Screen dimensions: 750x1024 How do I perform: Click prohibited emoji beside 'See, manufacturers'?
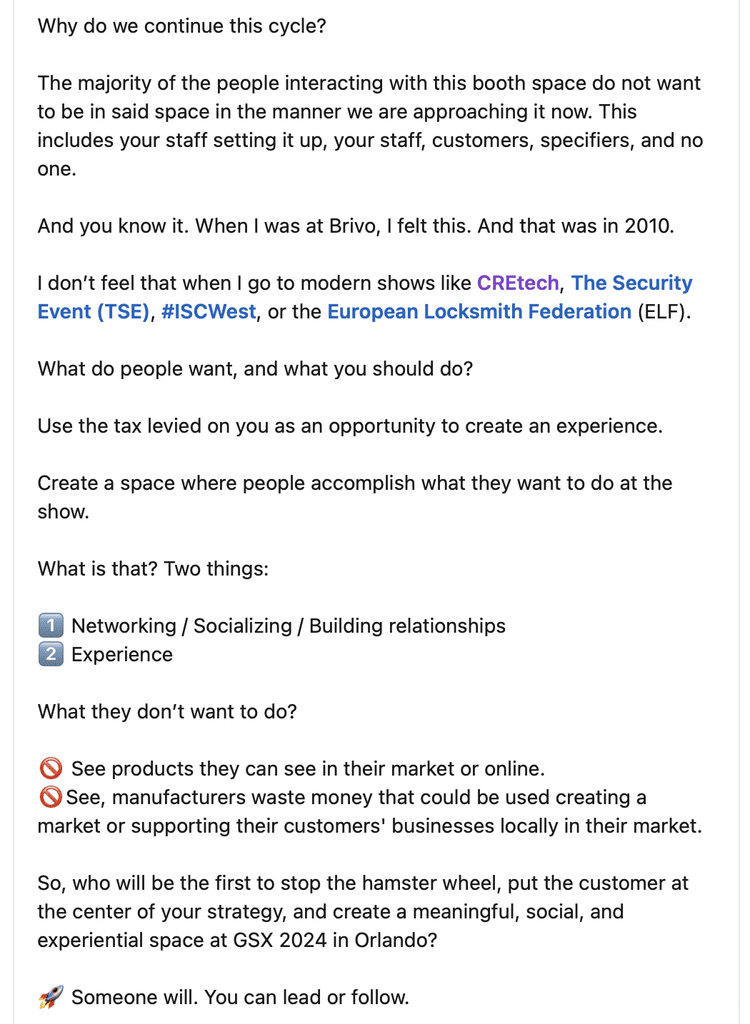click(51, 797)
